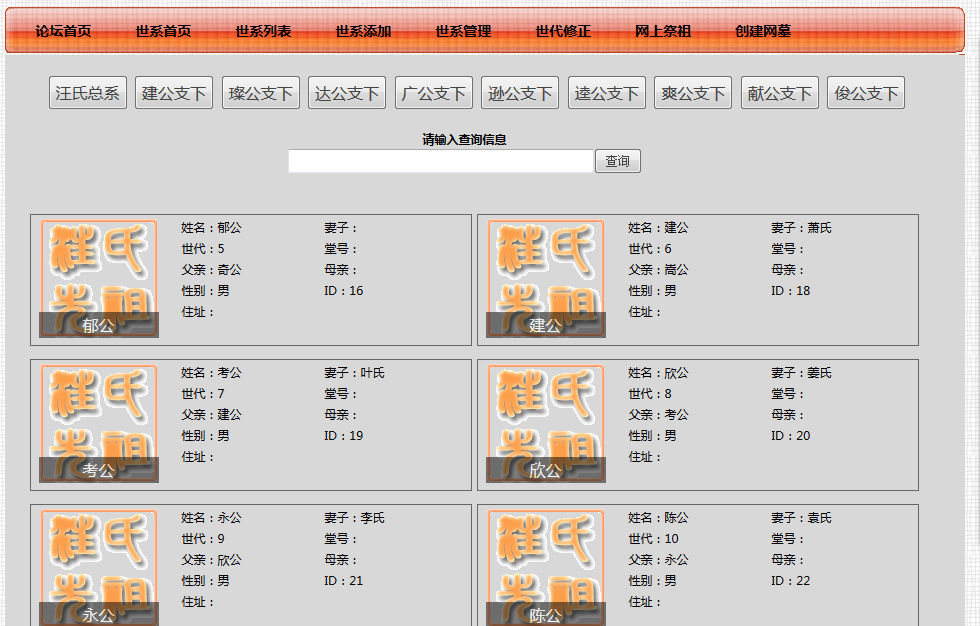This screenshot has height=626, width=980.
Task: Click the text ID：21
Action: click(x=343, y=581)
